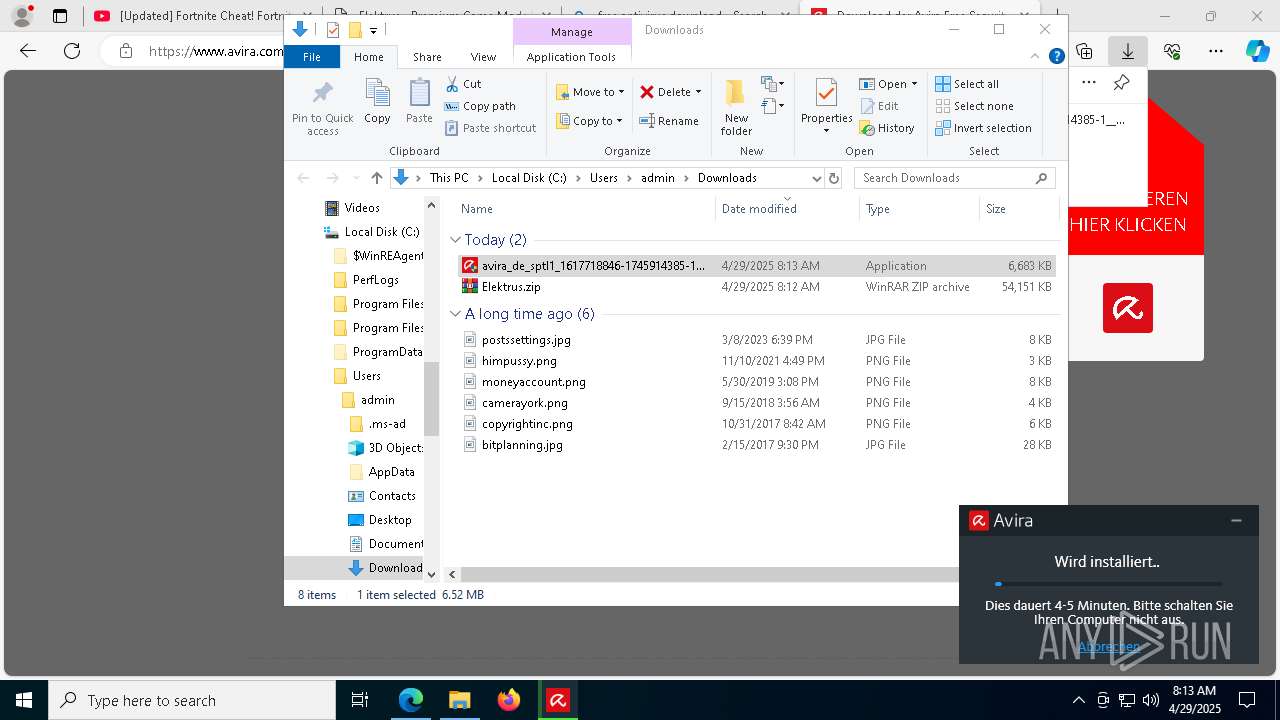The width and height of the screenshot is (1280, 720).
Task: Go up one folder level arrow
Action: point(376,178)
